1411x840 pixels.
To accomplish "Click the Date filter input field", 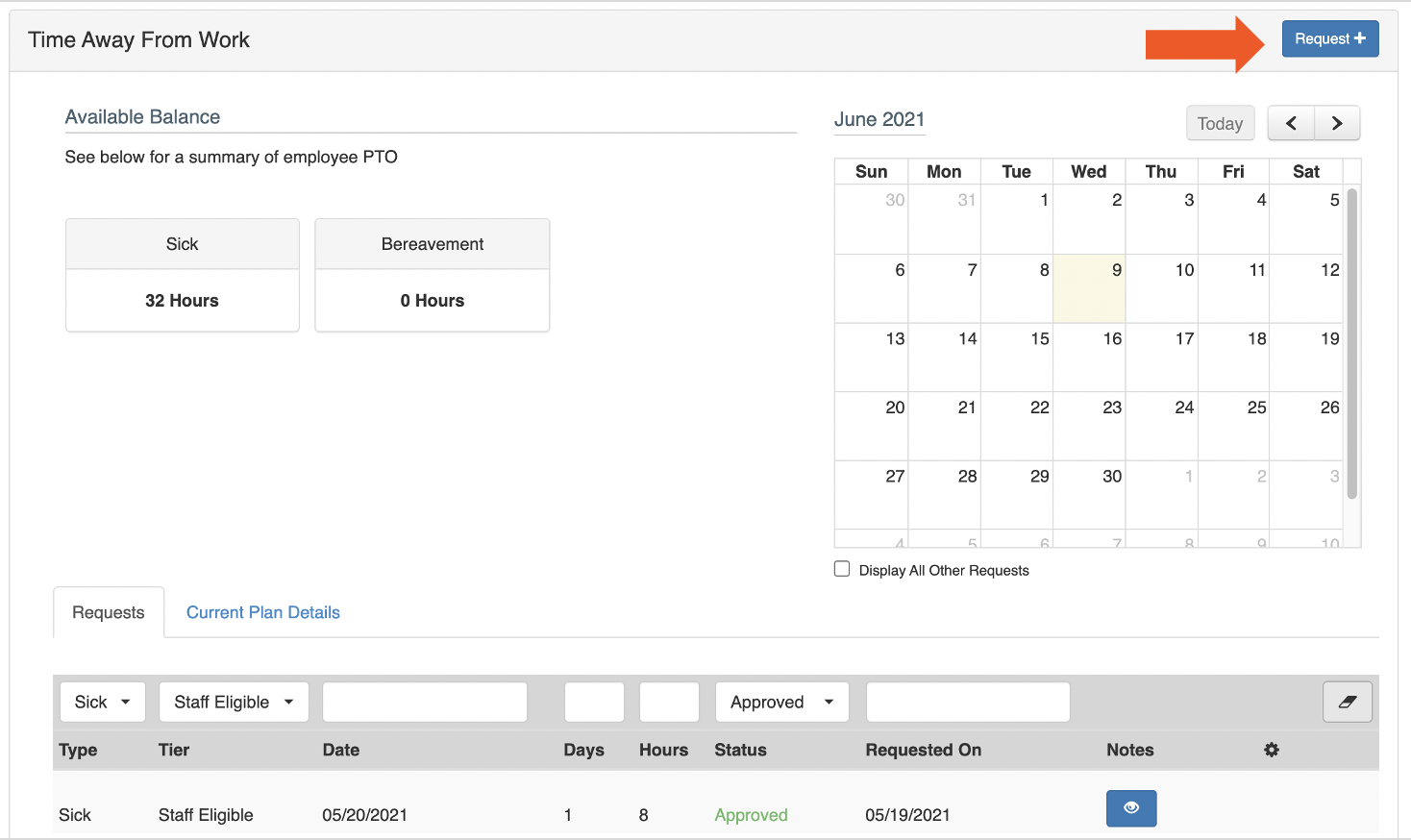I will coord(424,702).
